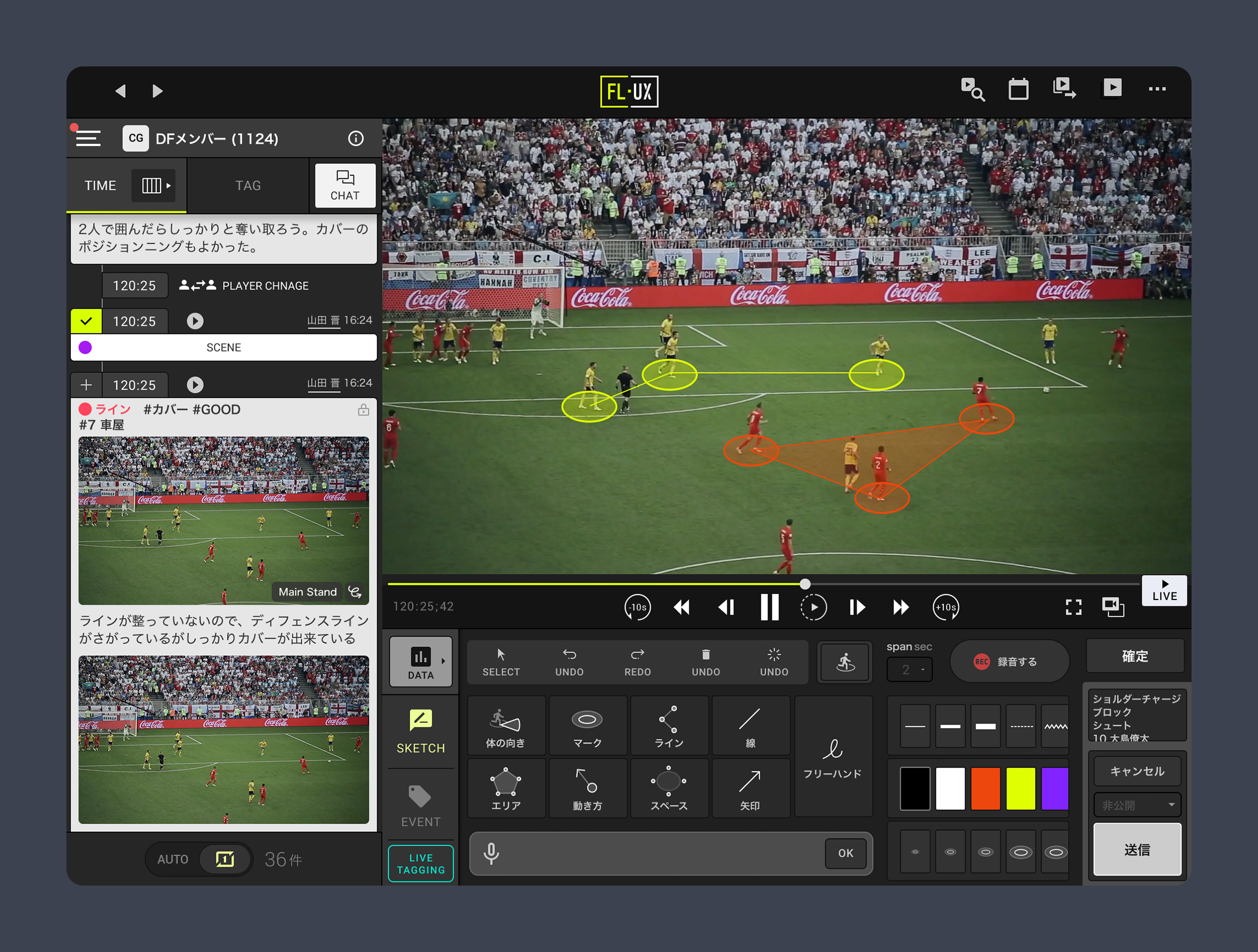Choose the 矢印 arrow drawing tool
The image size is (1258, 952).
[x=750, y=789]
